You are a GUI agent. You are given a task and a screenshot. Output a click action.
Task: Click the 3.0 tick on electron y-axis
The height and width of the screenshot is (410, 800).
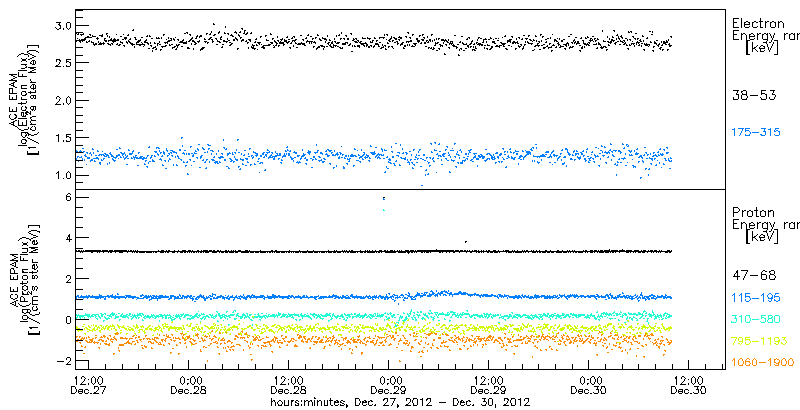(61, 25)
